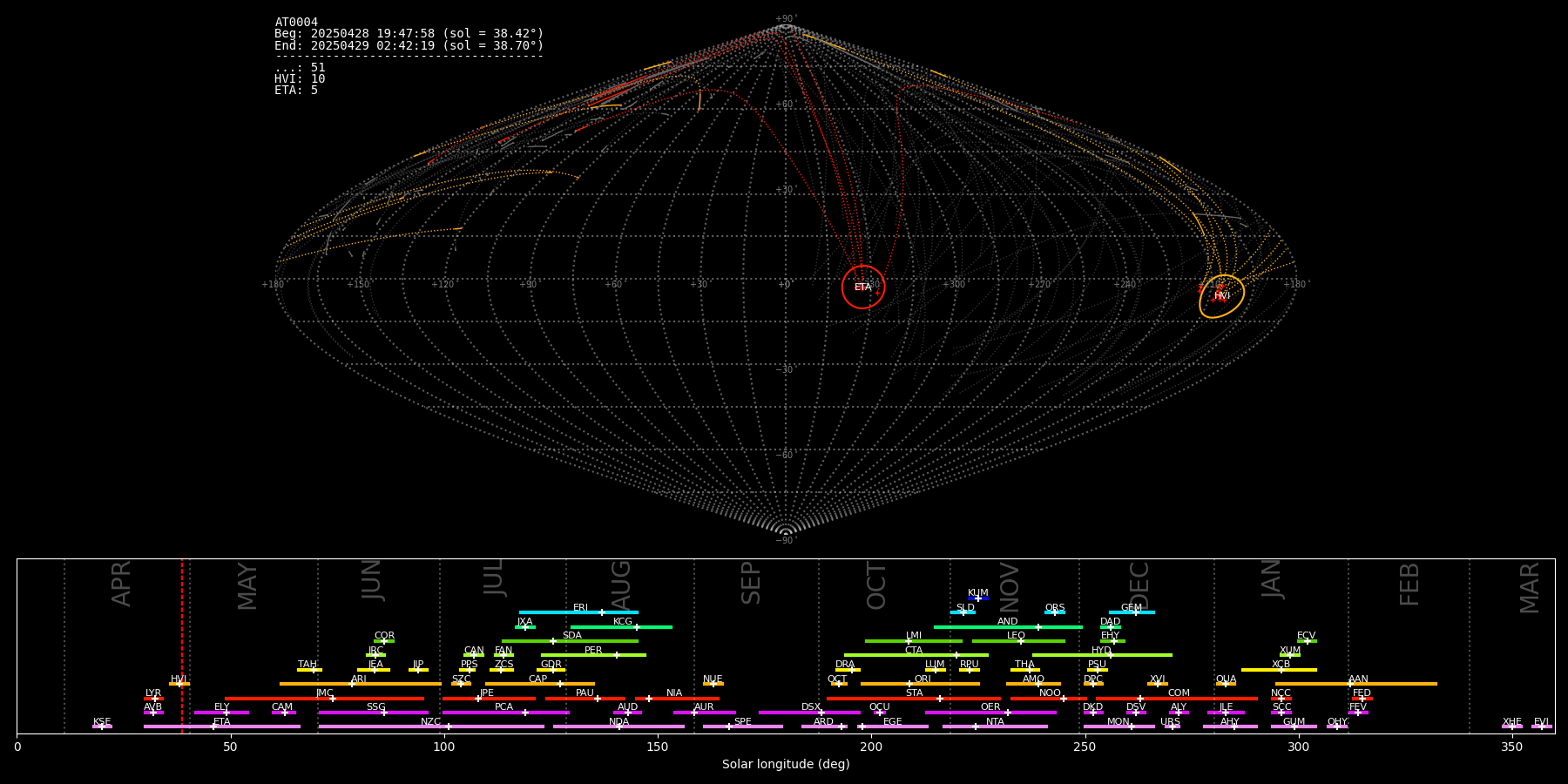Image resolution: width=1568 pixels, height=784 pixels.
Task: Click the APR month label
Action: pyautogui.click(x=121, y=584)
